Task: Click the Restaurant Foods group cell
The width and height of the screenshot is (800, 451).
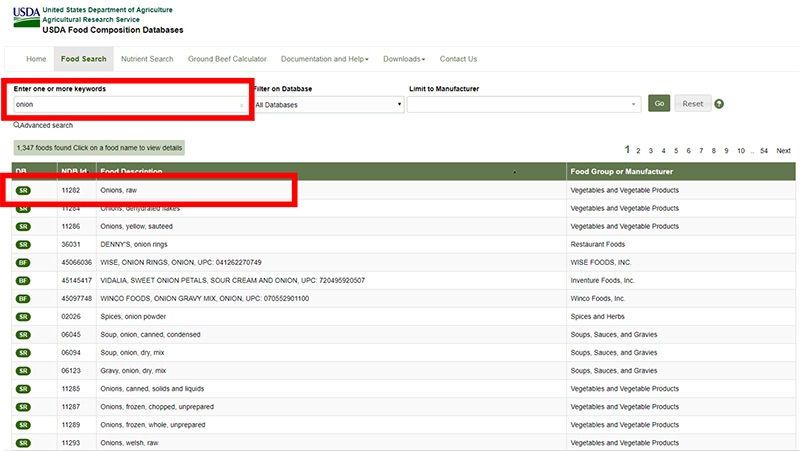Action: point(597,244)
